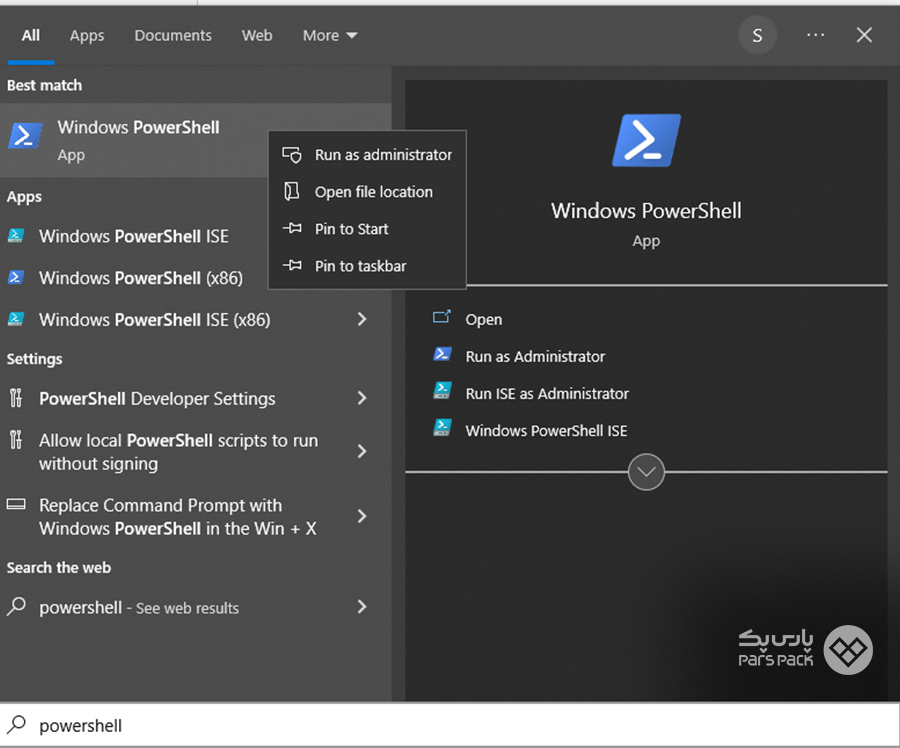900x748 pixels.
Task: Switch to the All tab
Action: 30,36
